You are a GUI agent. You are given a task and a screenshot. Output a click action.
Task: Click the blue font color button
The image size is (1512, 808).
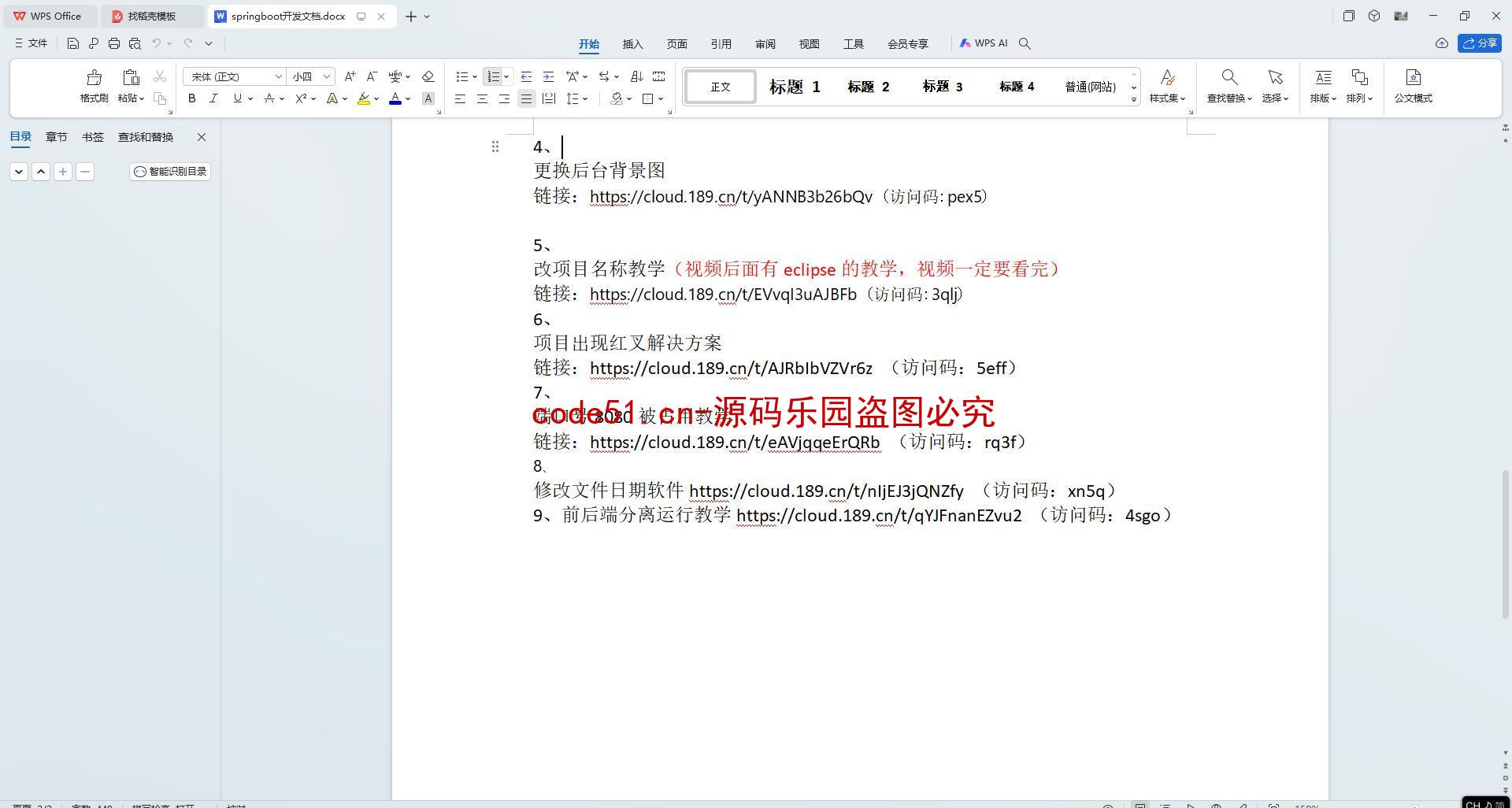395,98
